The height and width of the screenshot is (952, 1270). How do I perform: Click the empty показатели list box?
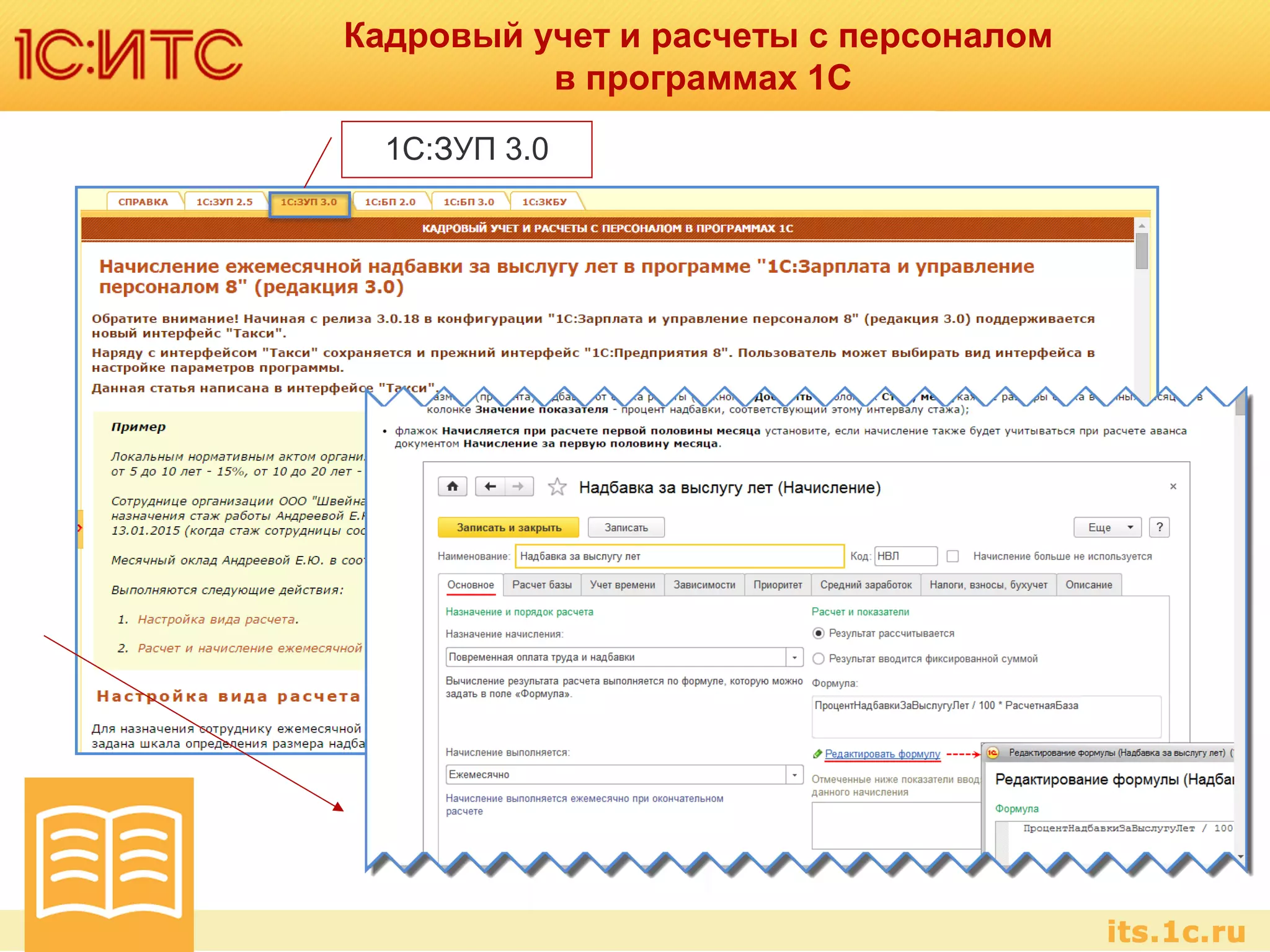tap(896, 826)
